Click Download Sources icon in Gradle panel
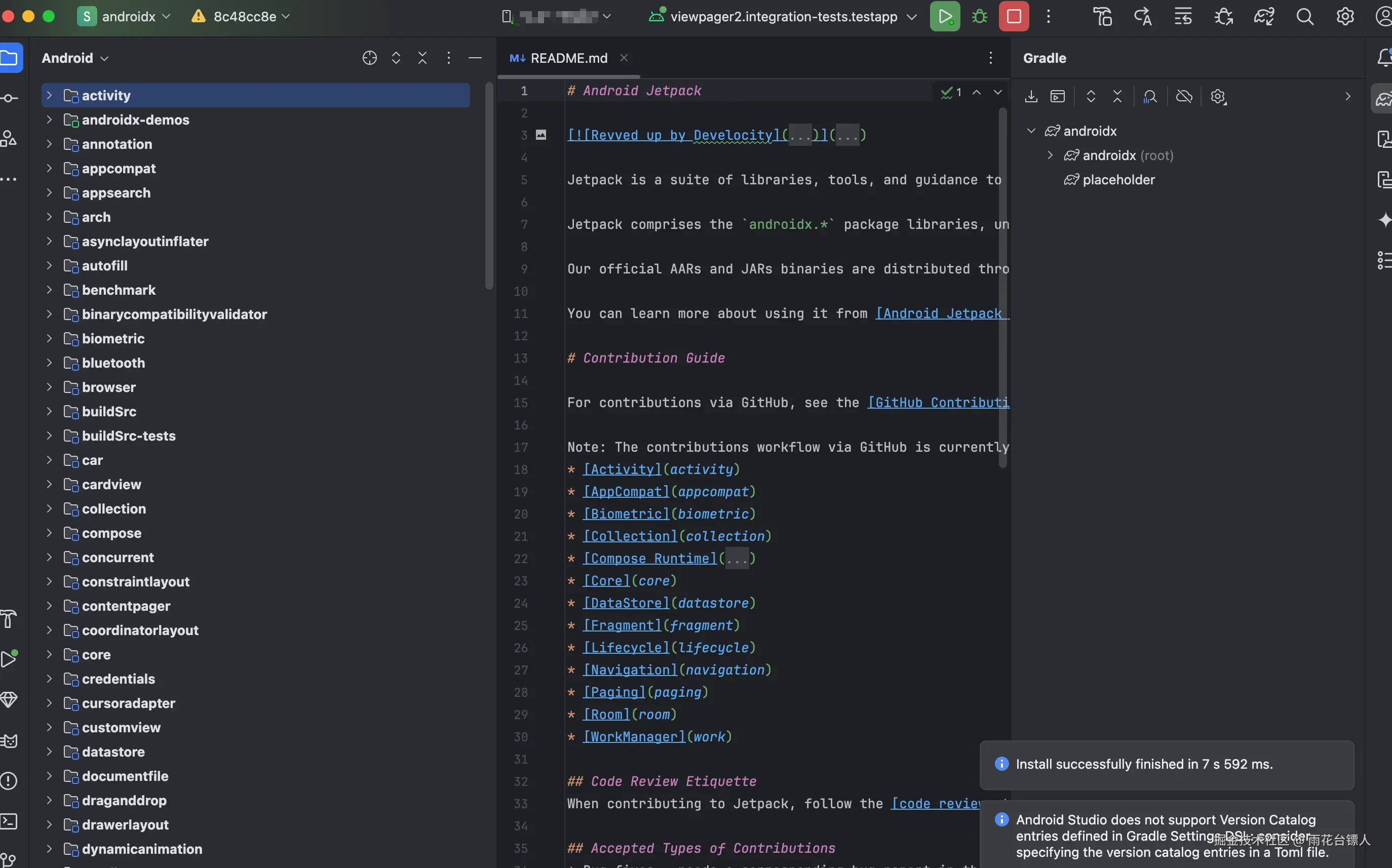Viewport: 1392px width, 868px height. tap(1031, 96)
